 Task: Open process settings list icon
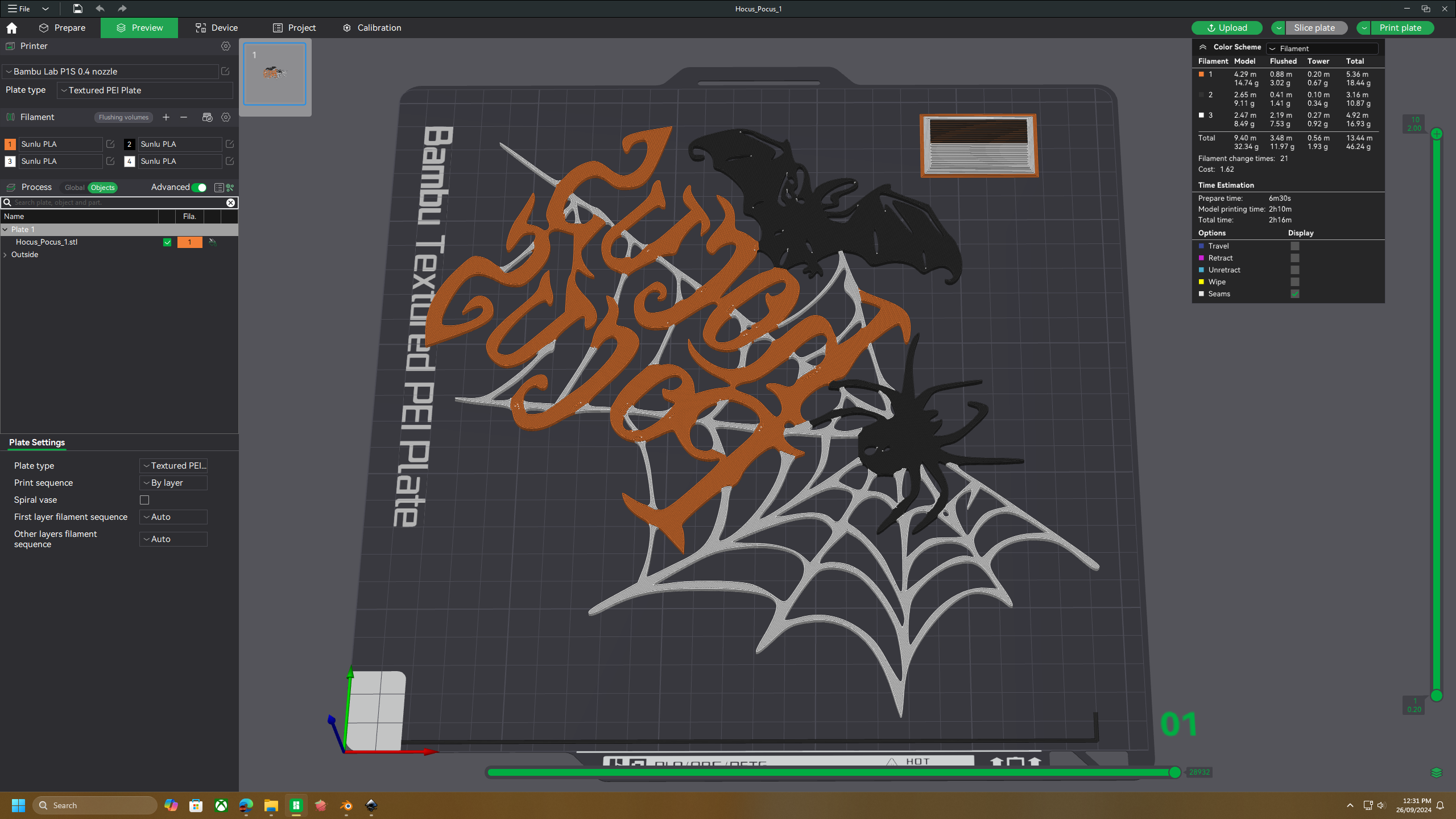point(219,188)
